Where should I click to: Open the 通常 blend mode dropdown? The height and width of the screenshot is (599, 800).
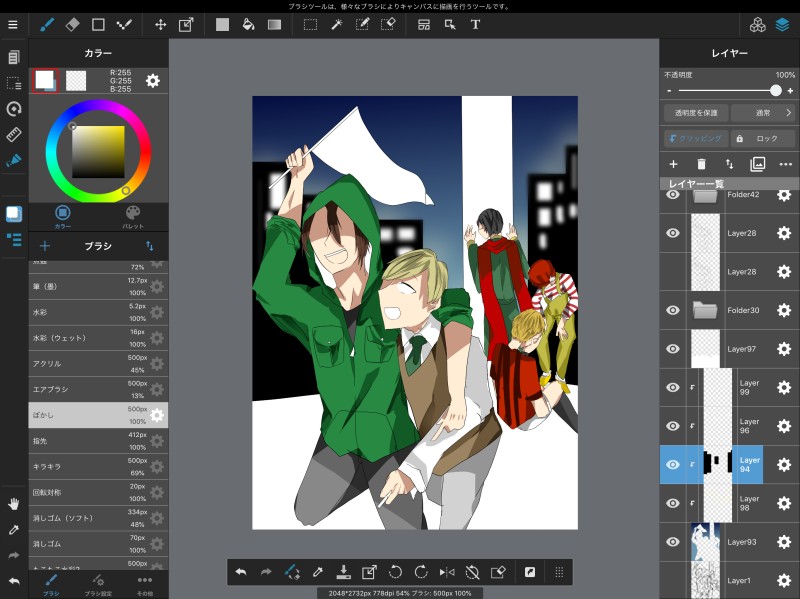click(763, 113)
